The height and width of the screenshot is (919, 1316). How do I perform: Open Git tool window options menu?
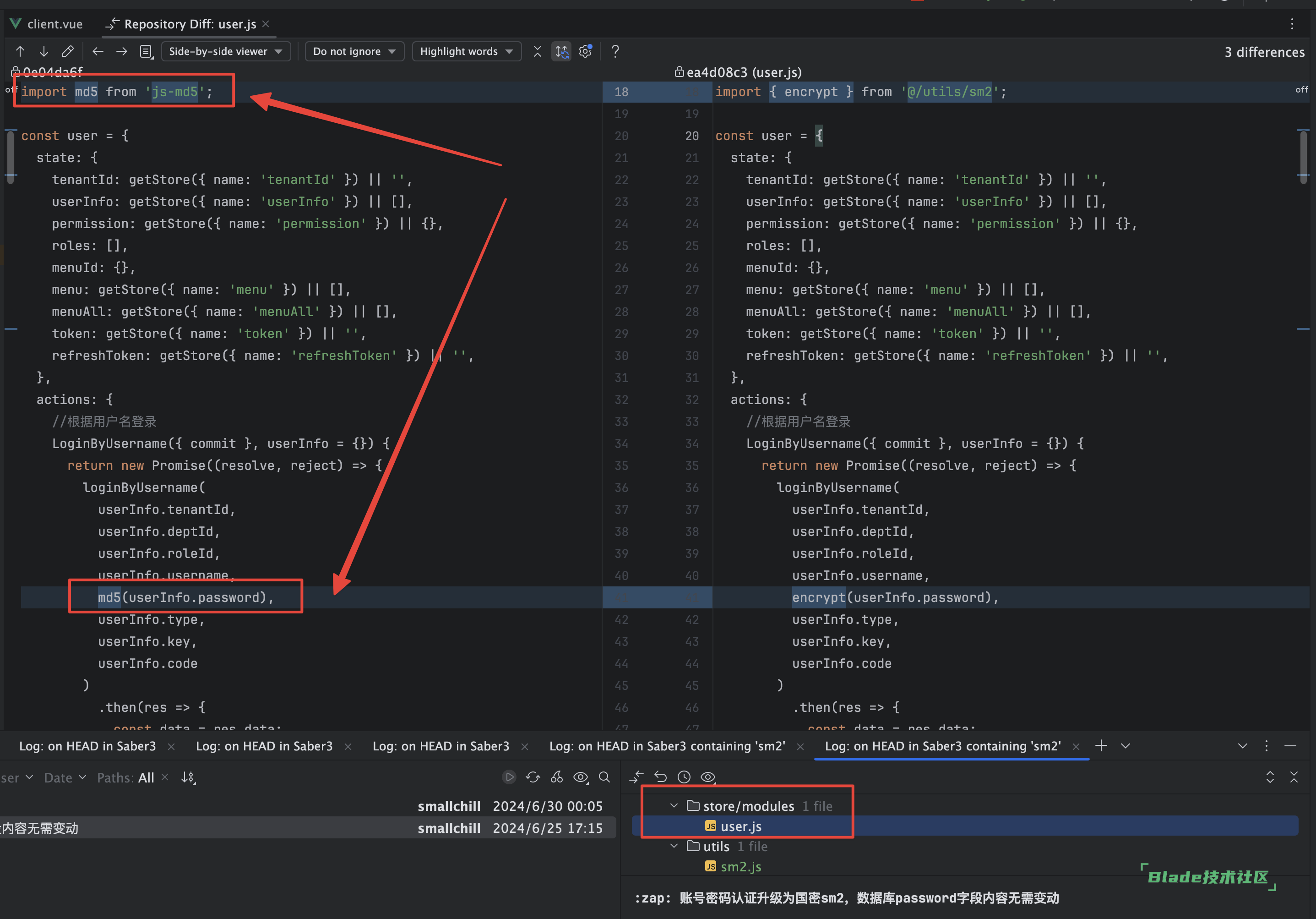(x=1266, y=746)
